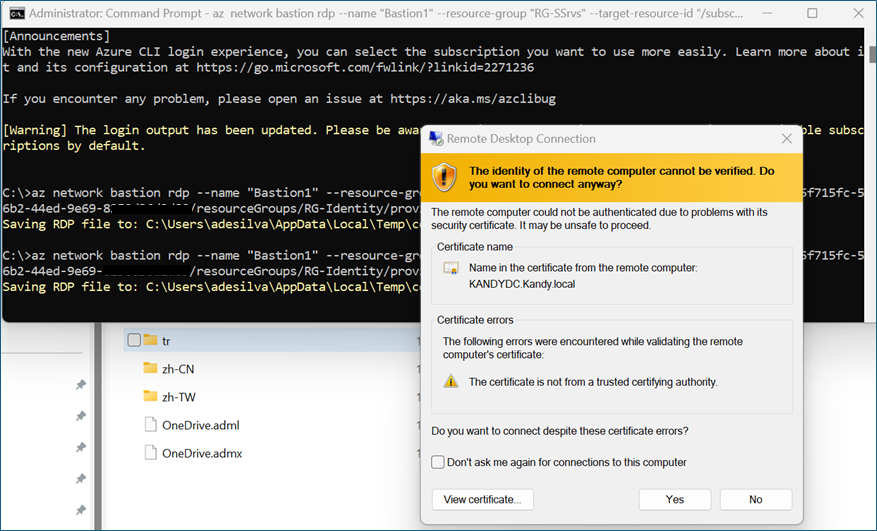Click the OneDrive.adml file icon

[150, 424]
